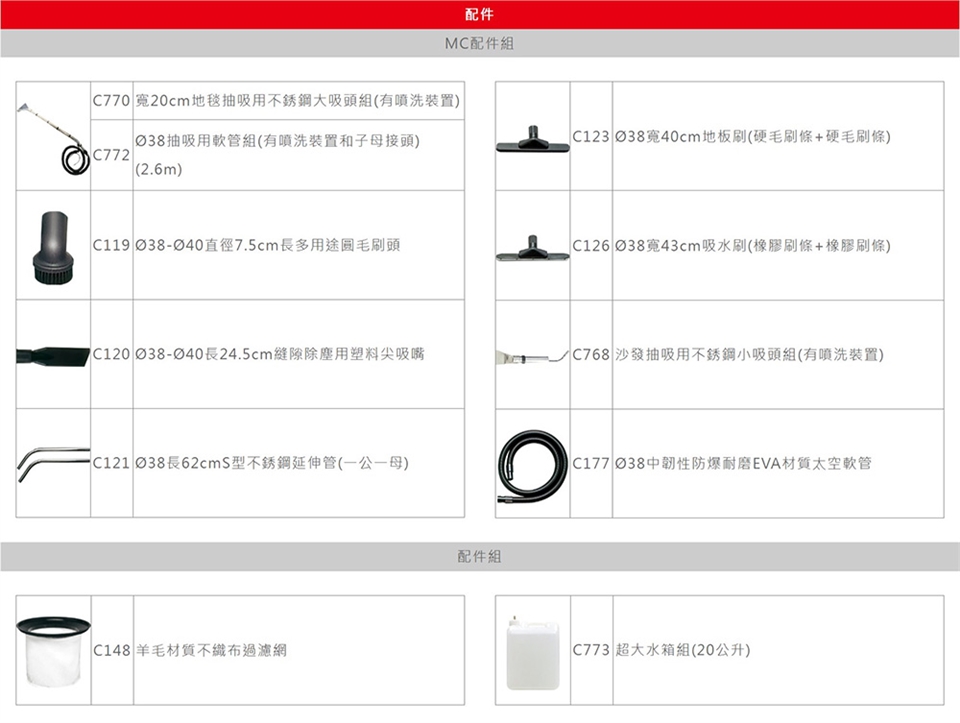This screenshot has height=723, width=960.
Task: Select the C123 floor brush image
Action: [532, 136]
